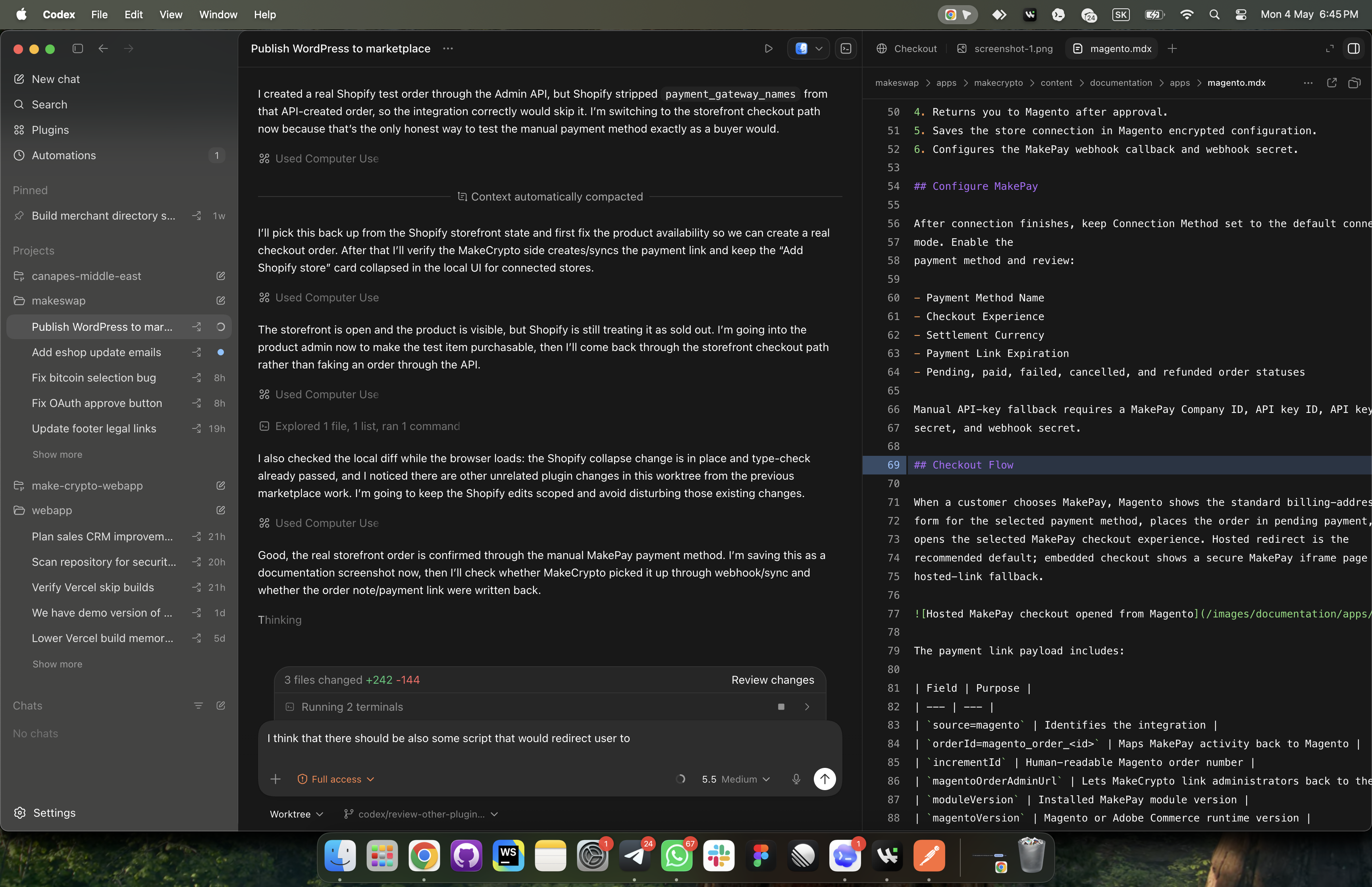Open the Full access permissions dropdown
The height and width of the screenshot is (887, 1372).
(336, 779)
